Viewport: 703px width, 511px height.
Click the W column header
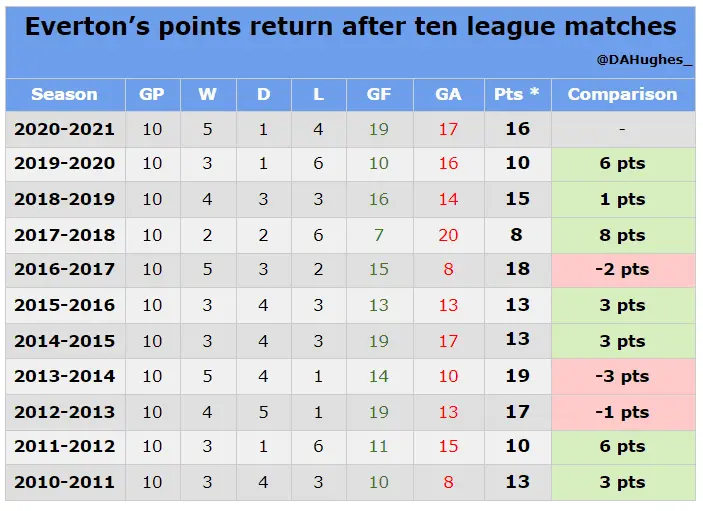pos(207,94)
